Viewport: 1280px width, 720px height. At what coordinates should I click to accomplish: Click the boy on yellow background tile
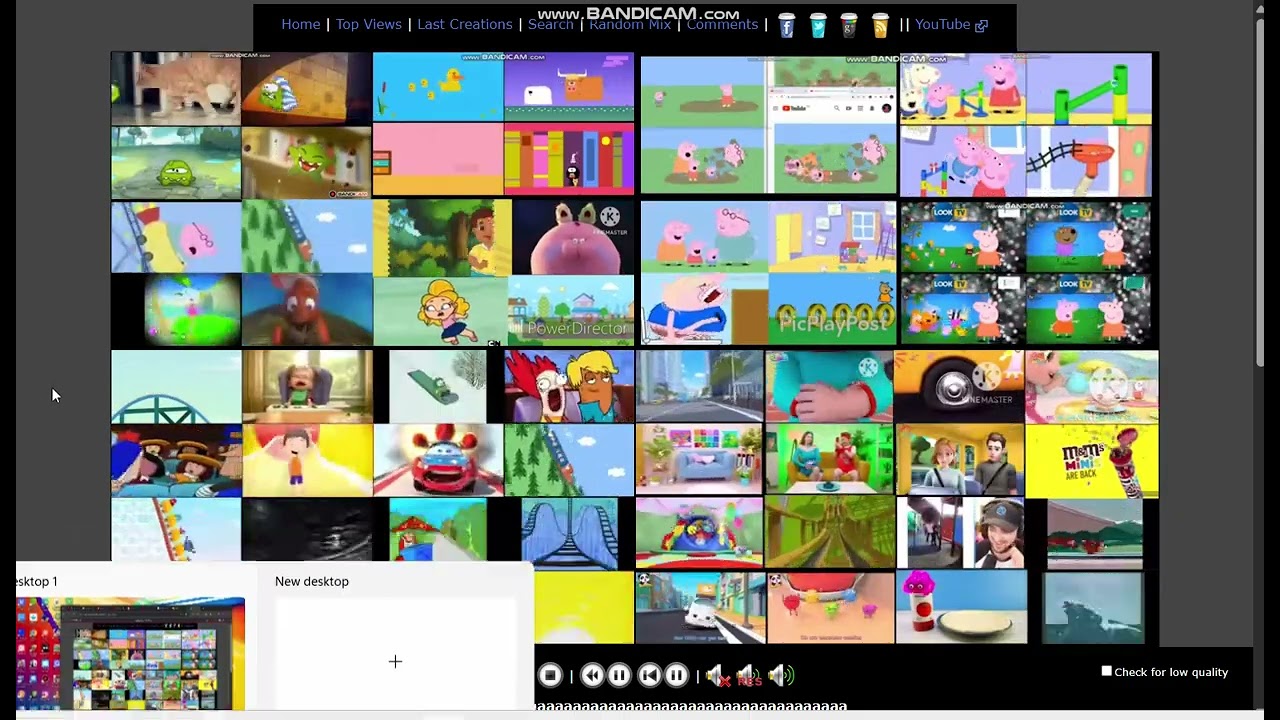click(307, 460)
